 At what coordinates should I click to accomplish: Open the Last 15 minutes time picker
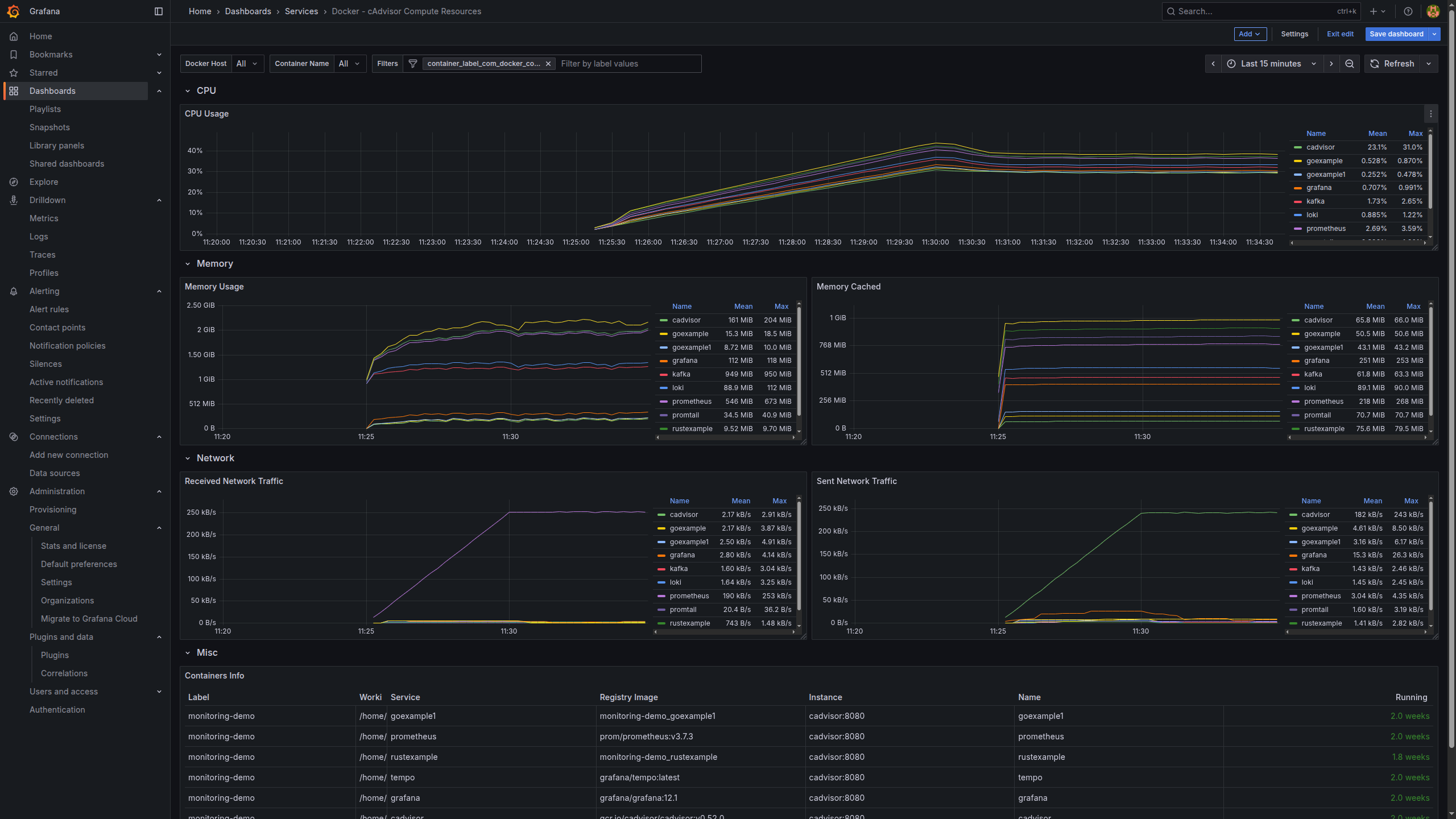1271,64
